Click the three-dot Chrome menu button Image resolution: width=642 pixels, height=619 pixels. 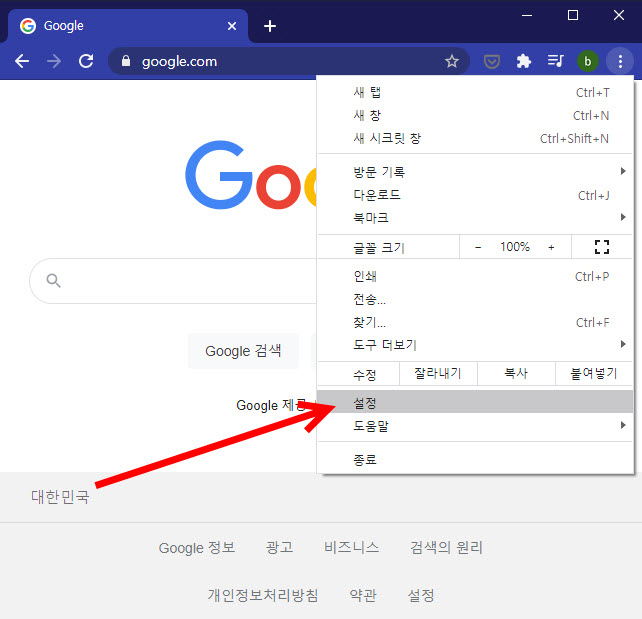click(x=620, y=61)
